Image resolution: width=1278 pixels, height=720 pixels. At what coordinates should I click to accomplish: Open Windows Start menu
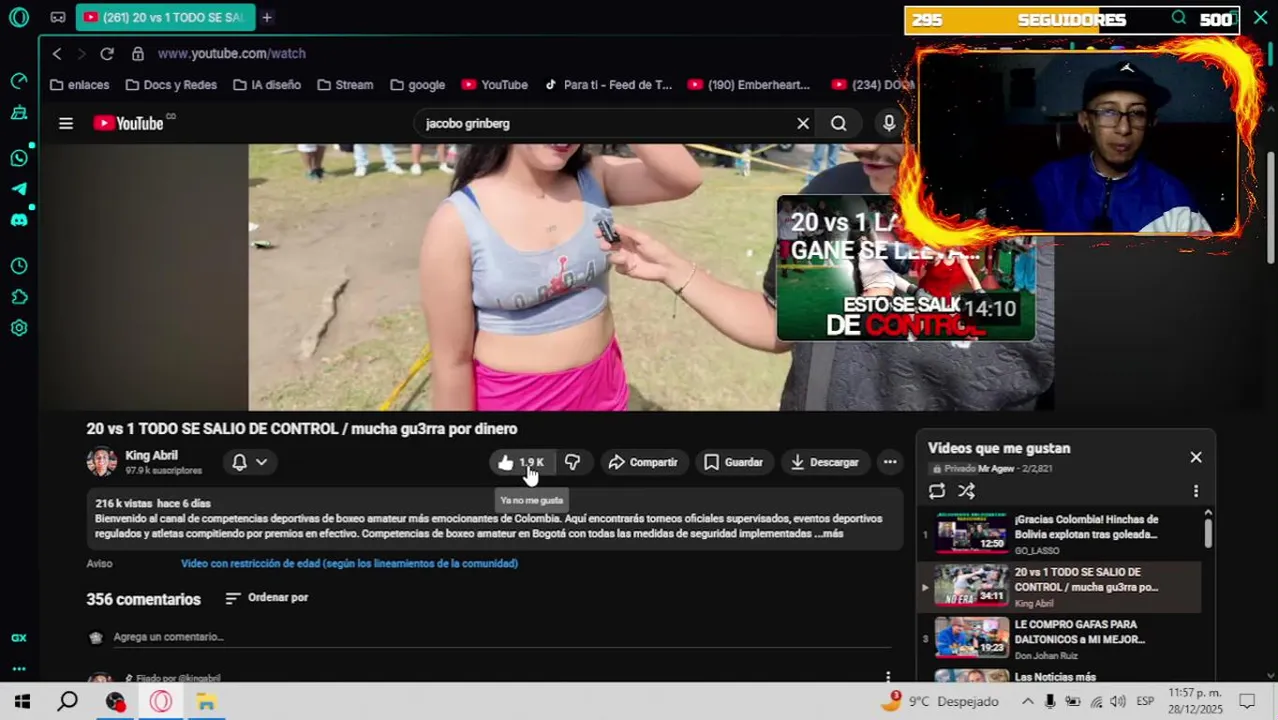coord(22,701)
